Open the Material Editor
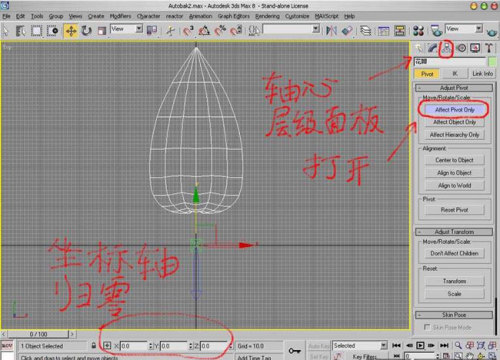 click(x=418, y=31)
